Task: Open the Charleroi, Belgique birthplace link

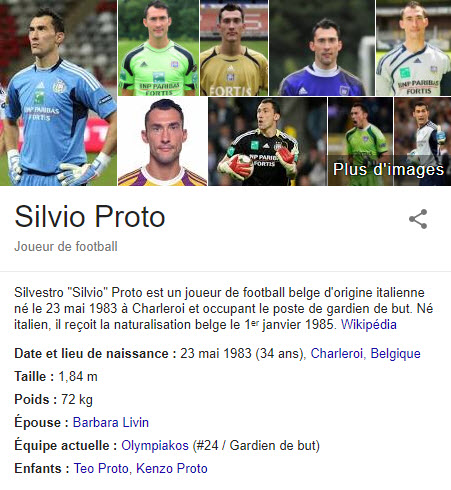Action: click(x=365, y=353)
